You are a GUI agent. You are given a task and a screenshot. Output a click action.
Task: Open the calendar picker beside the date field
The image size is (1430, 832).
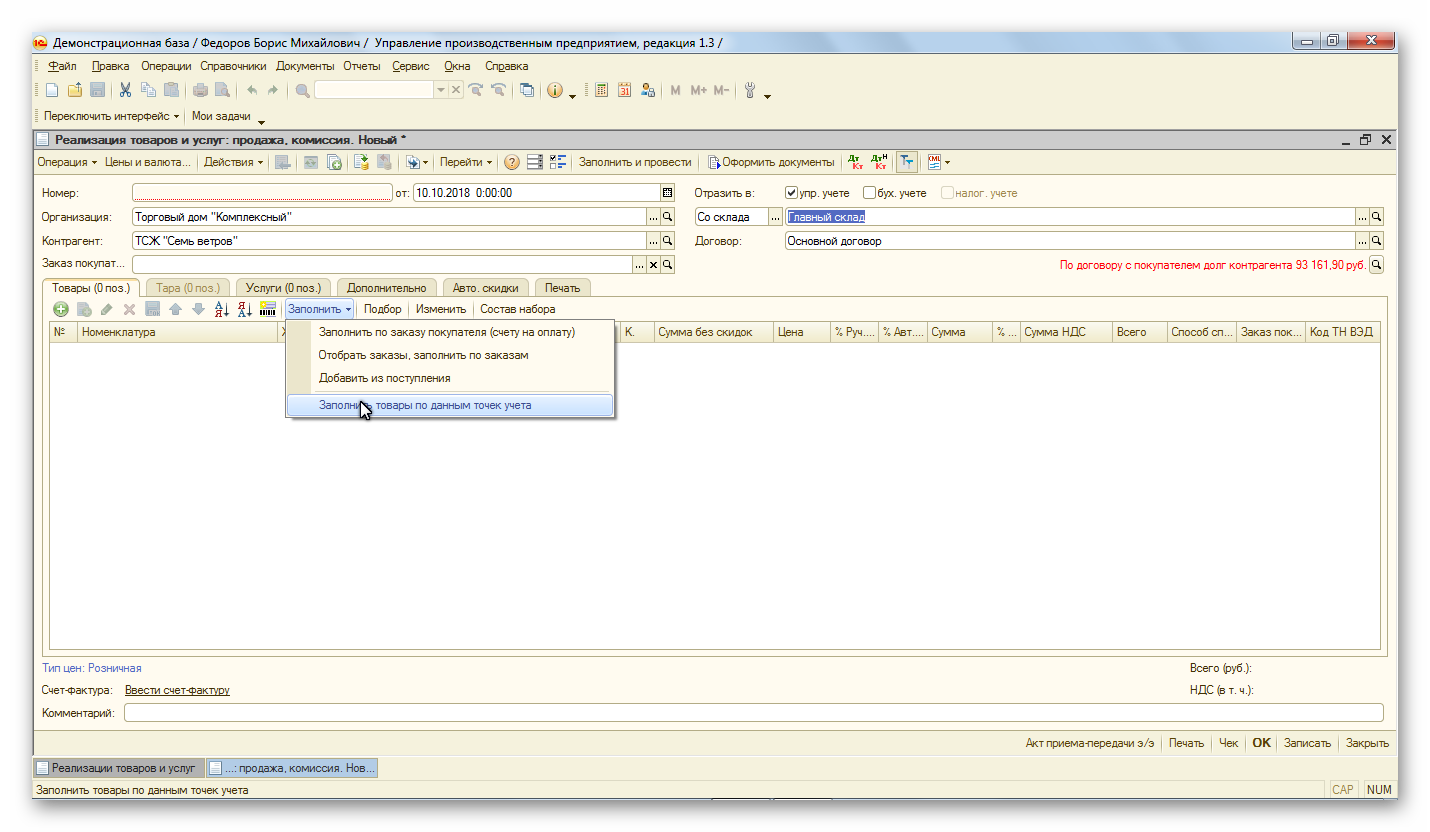(668, 193)
